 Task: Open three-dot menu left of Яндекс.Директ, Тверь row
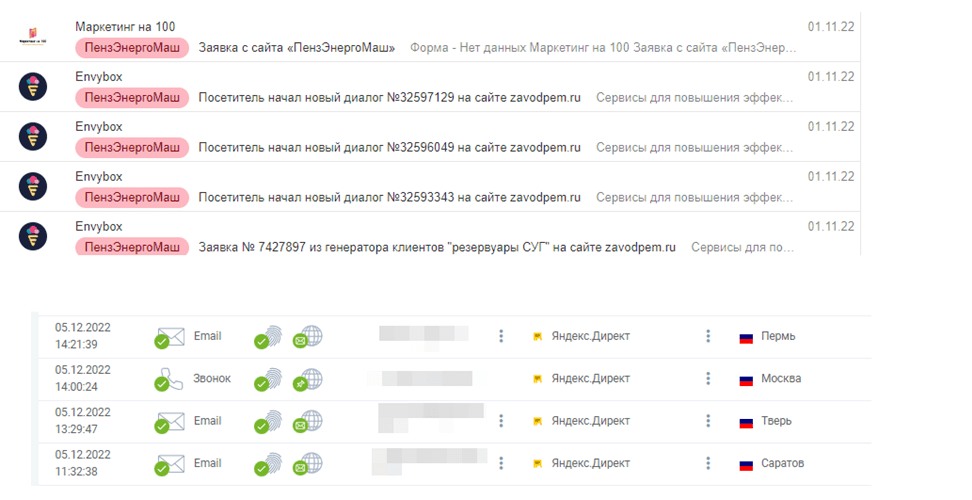[501, 421]
